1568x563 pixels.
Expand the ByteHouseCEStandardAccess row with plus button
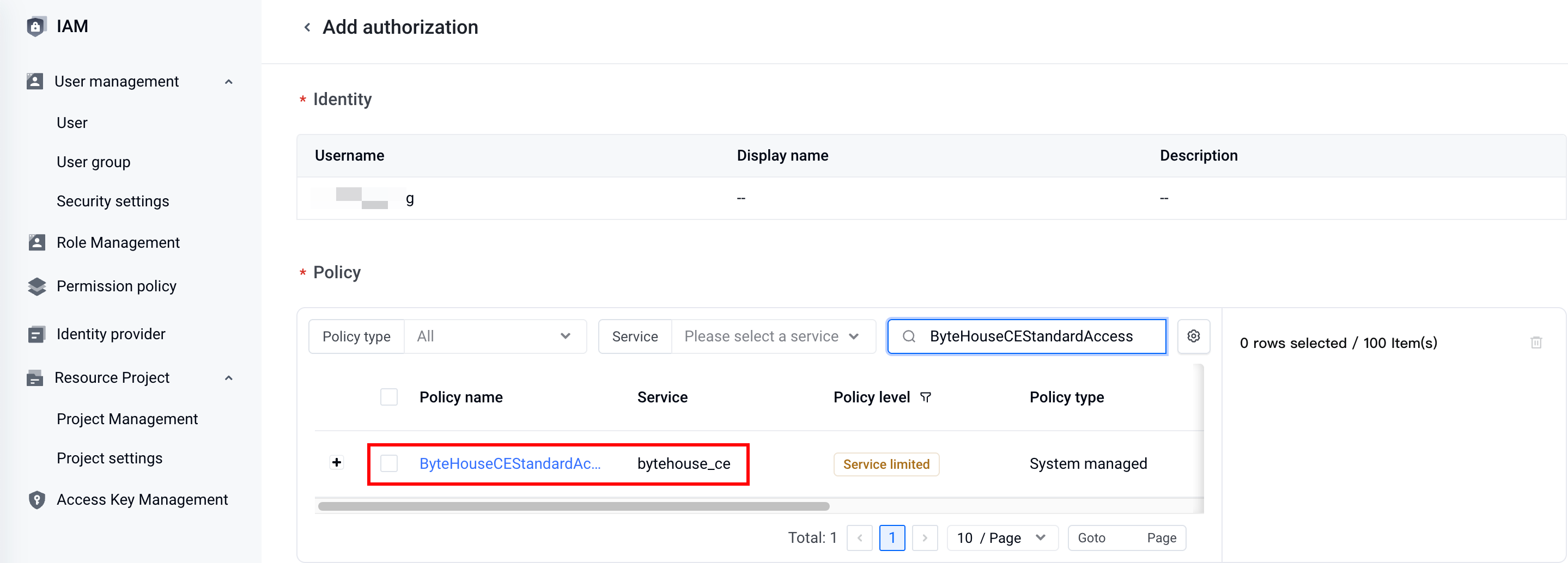point(337,463)
